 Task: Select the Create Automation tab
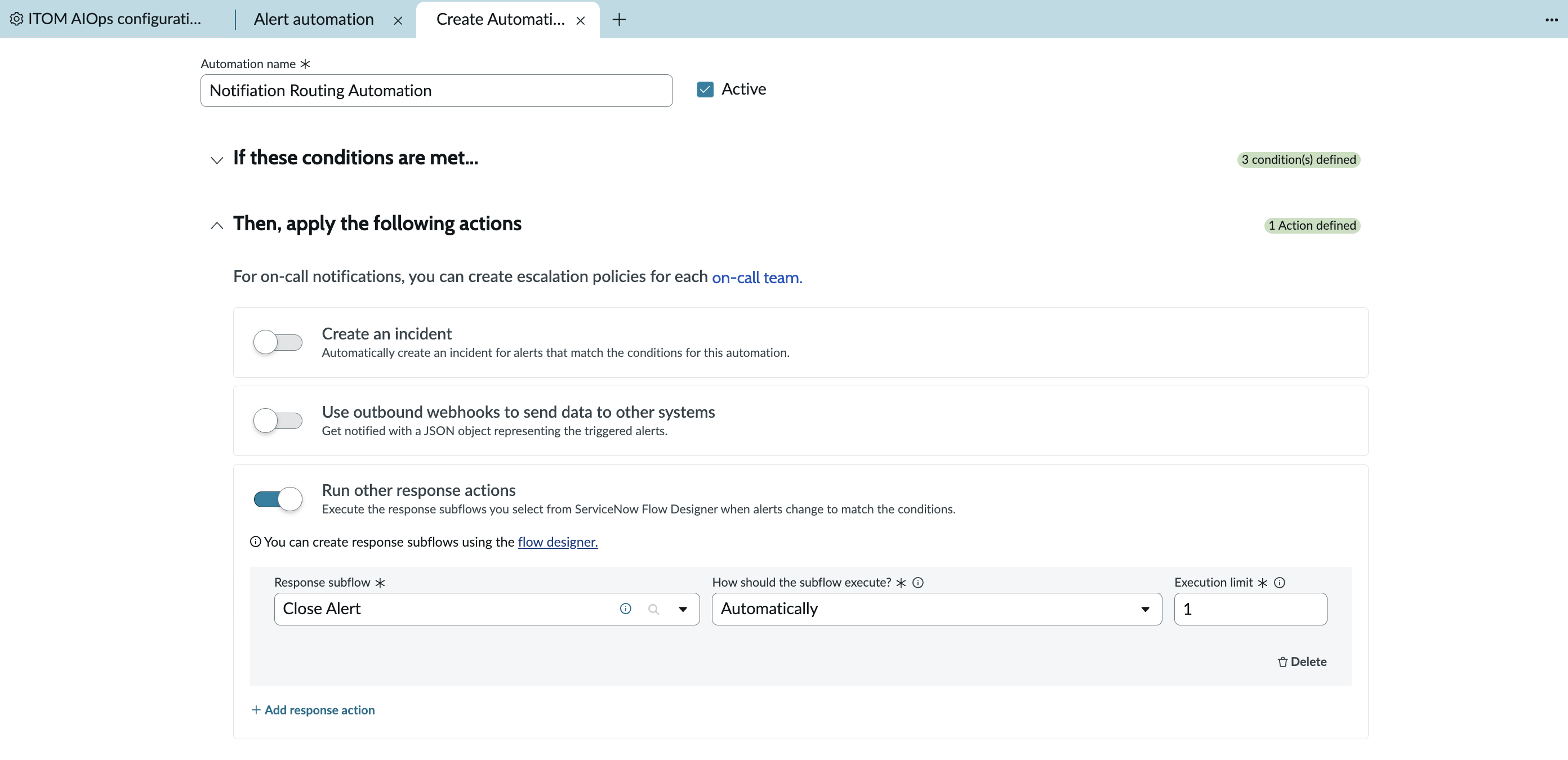[500, 20]
